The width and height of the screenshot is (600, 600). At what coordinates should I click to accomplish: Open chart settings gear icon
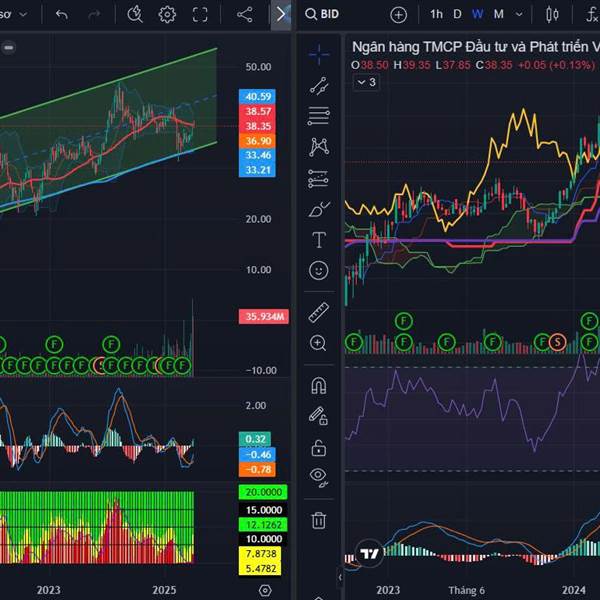pyautogui.click(x=167, y=15)
